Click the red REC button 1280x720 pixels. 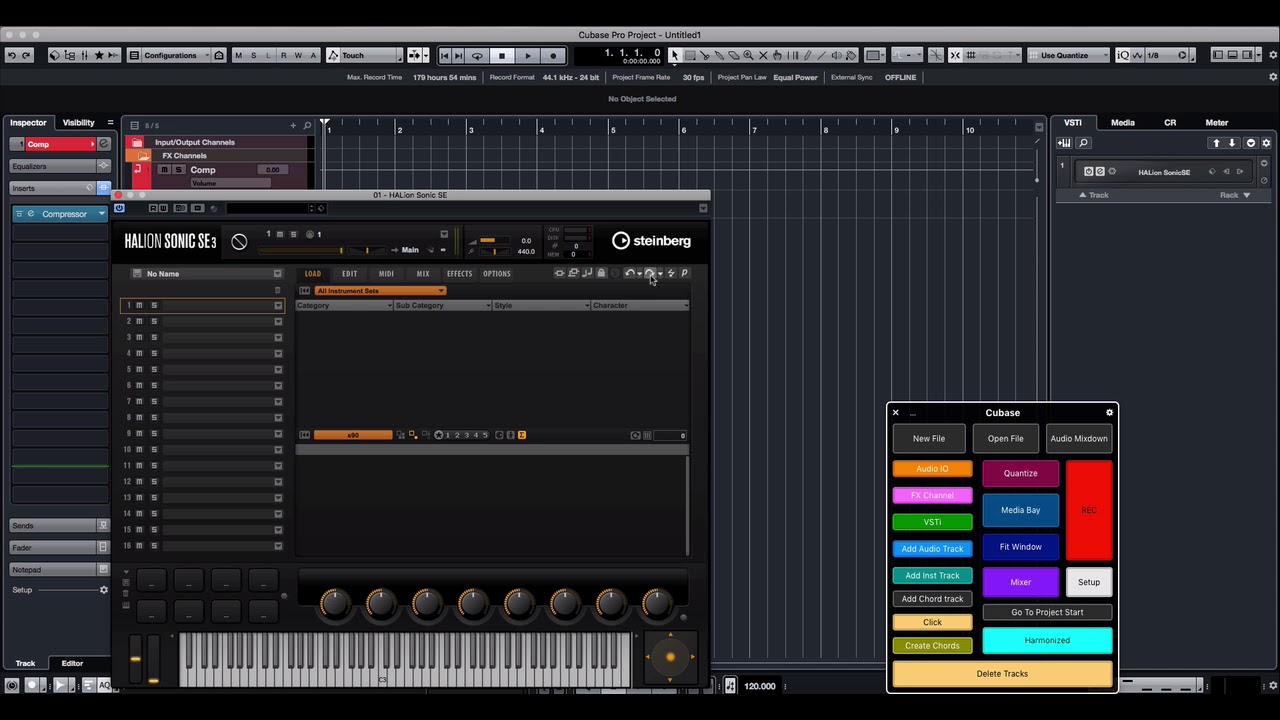pyautogui.click(x=1089, y=510)
